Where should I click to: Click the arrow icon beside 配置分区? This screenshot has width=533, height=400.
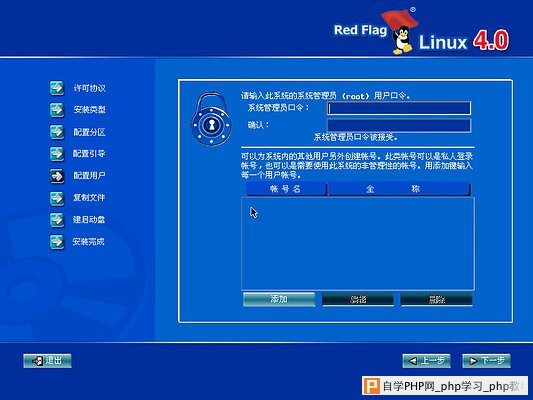point(57,132)
